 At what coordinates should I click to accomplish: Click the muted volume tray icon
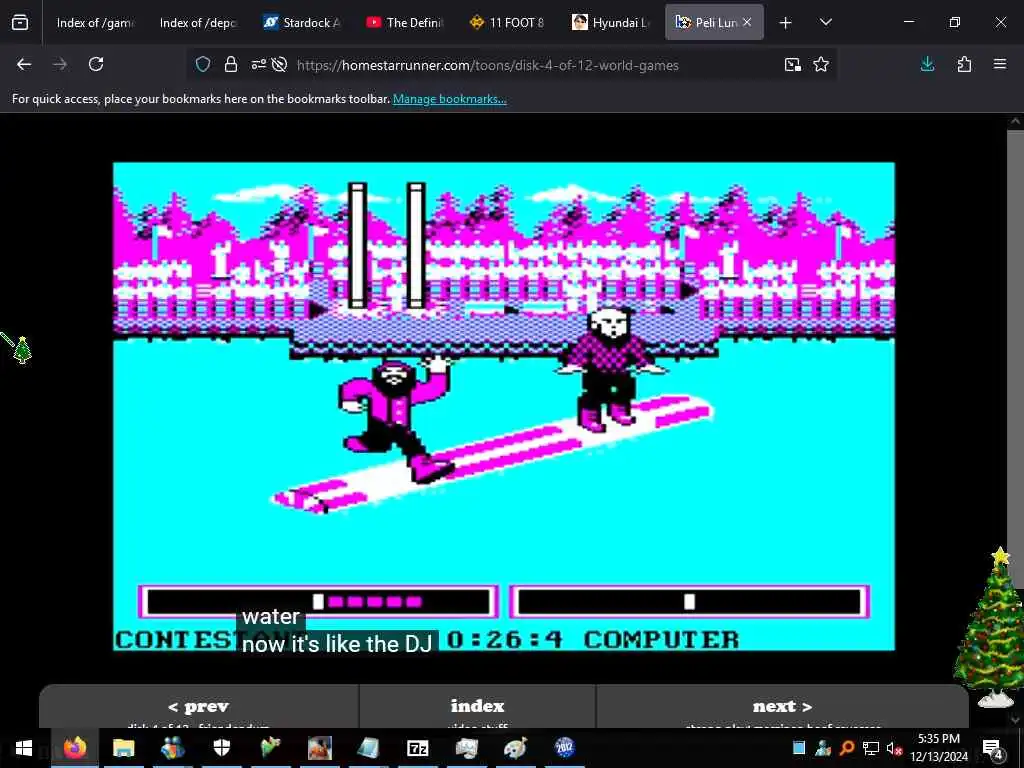tap(894, 748)
